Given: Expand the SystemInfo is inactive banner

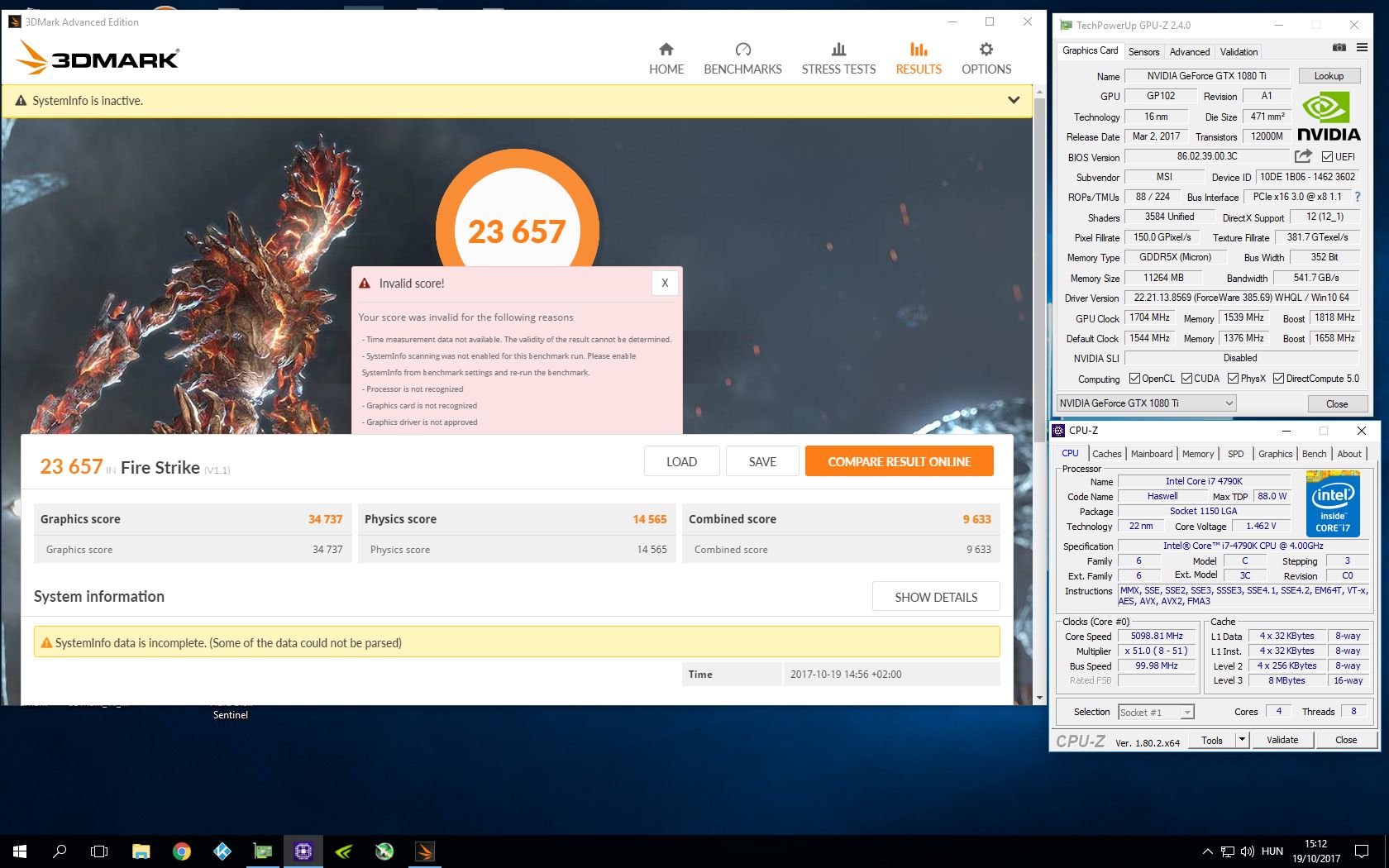Looking at the screenshot, I should pos(1014,101).
